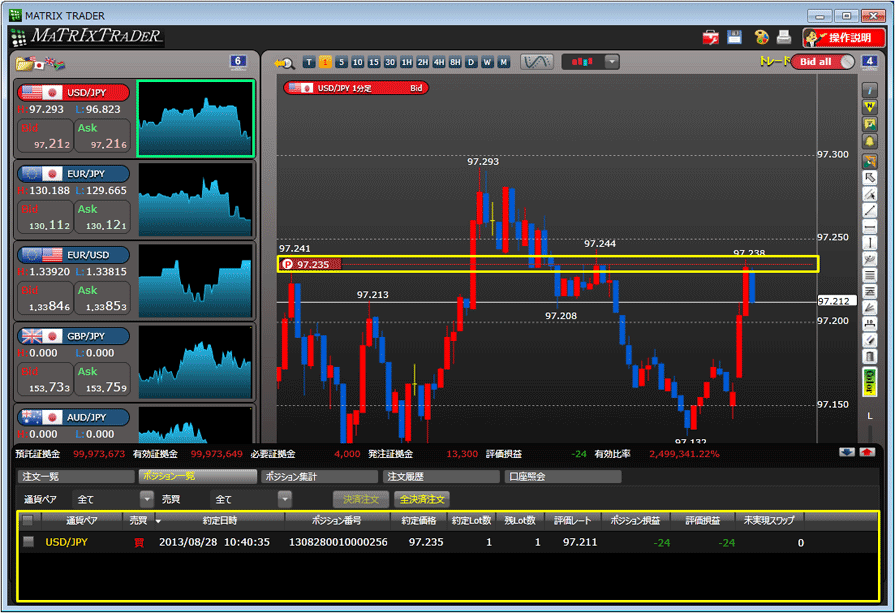Select the trend line drawing tool

click(x=869, y=211)
